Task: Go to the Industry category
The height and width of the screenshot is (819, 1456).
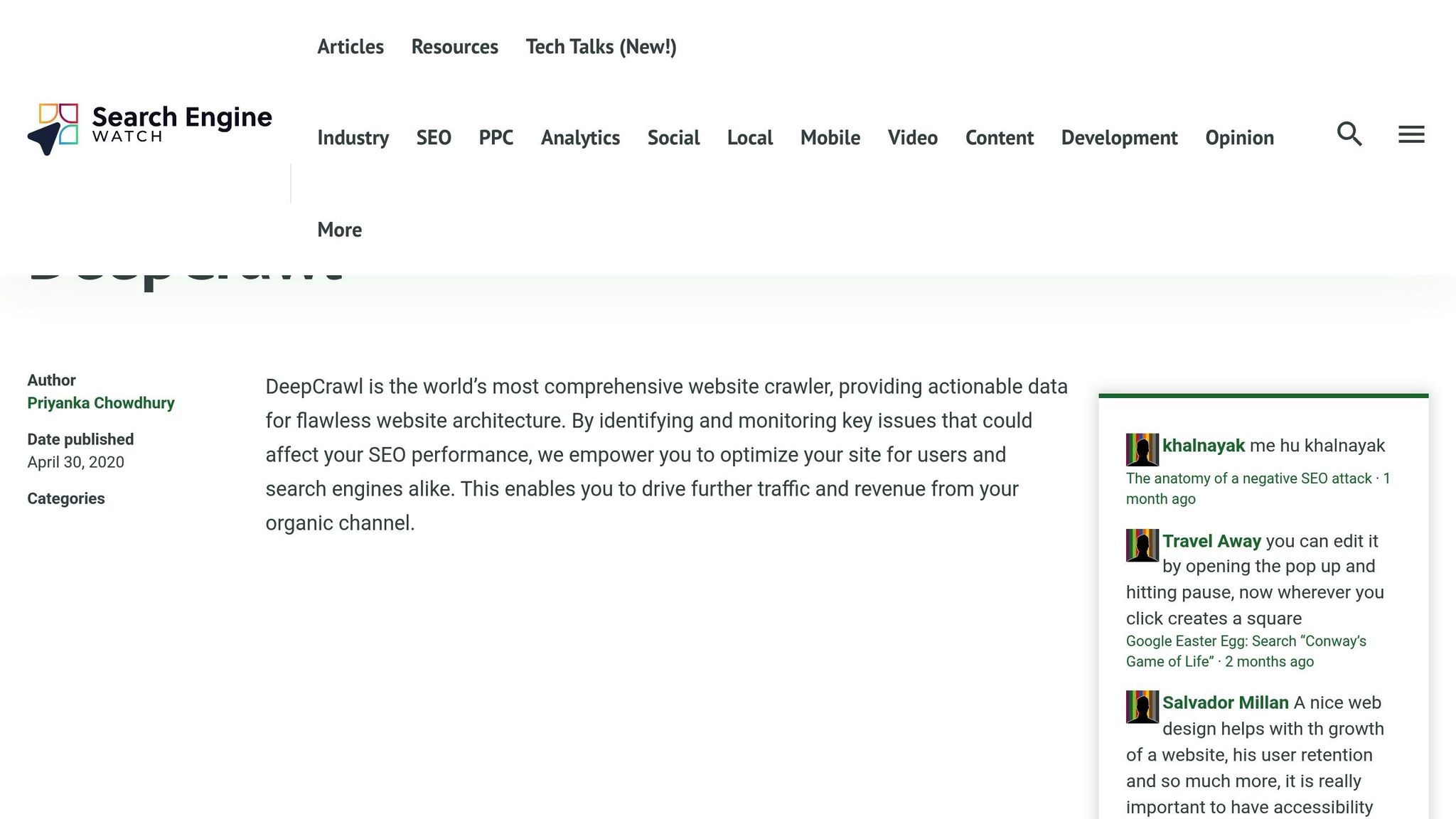Action: coord(353,138)
